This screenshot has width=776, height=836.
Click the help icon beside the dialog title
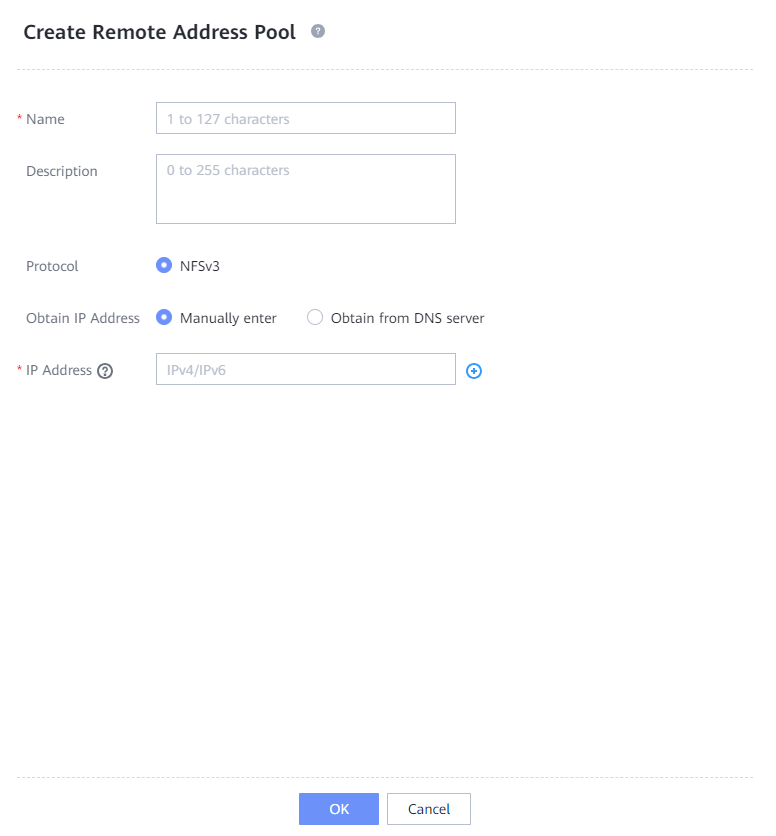(318, 32)
